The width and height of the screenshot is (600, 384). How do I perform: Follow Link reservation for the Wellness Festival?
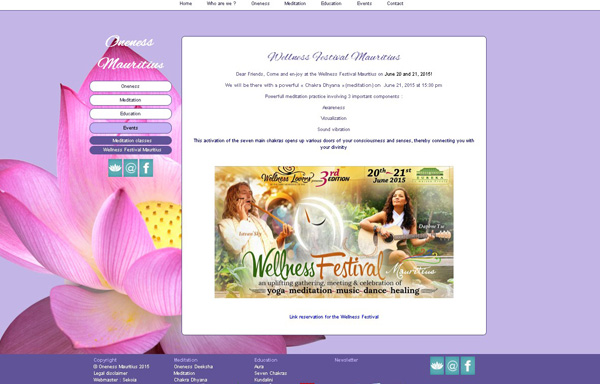334,317
